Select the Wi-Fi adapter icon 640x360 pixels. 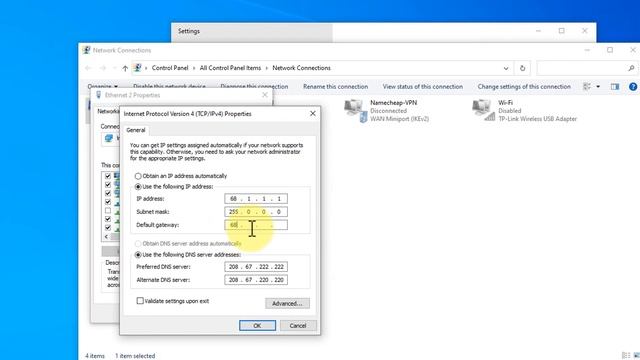click(x=483, y=111)
